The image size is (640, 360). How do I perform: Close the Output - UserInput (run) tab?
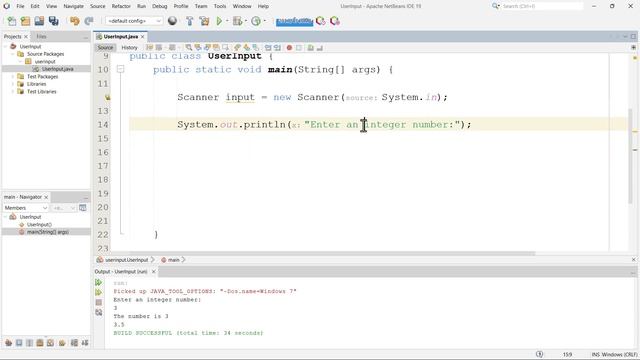(x=153, y=271)
